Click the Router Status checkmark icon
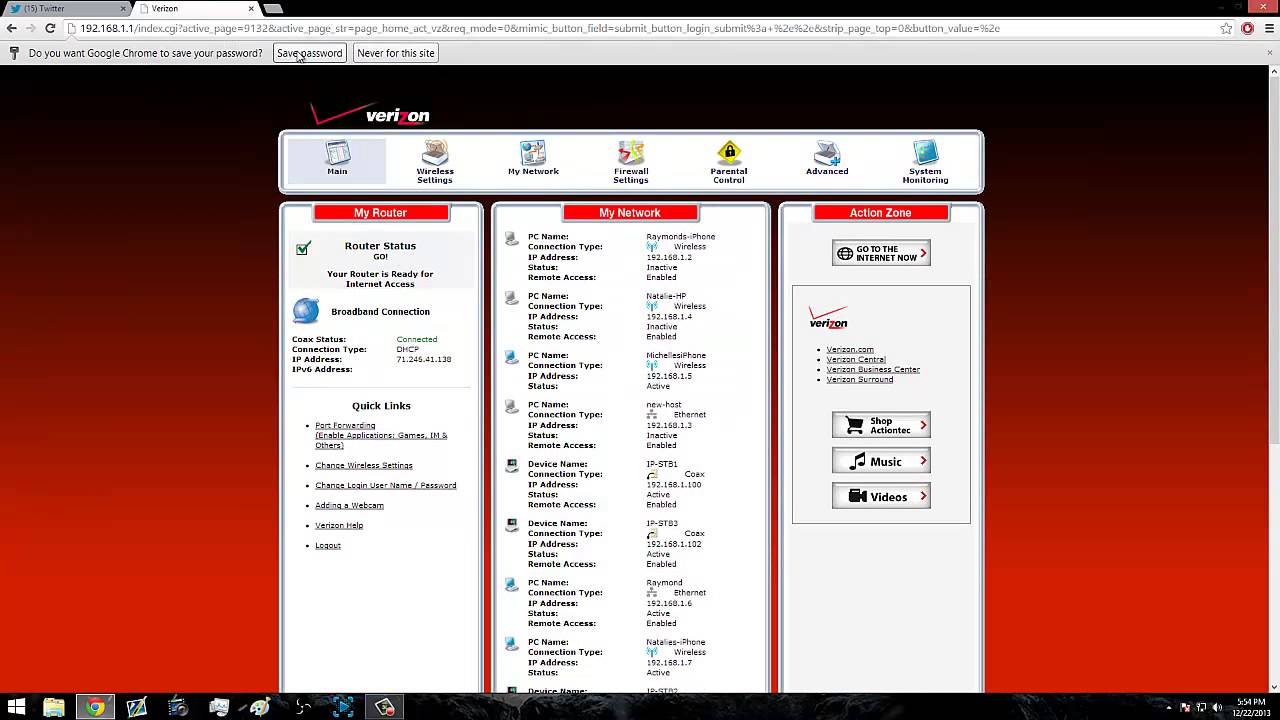This screenshot has width=1280, height=720. [x=303, y=248]
